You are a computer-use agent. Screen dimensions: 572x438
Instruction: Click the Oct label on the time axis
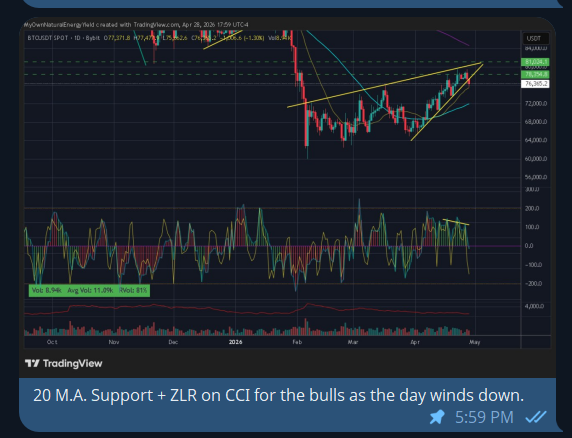point(52,342)
